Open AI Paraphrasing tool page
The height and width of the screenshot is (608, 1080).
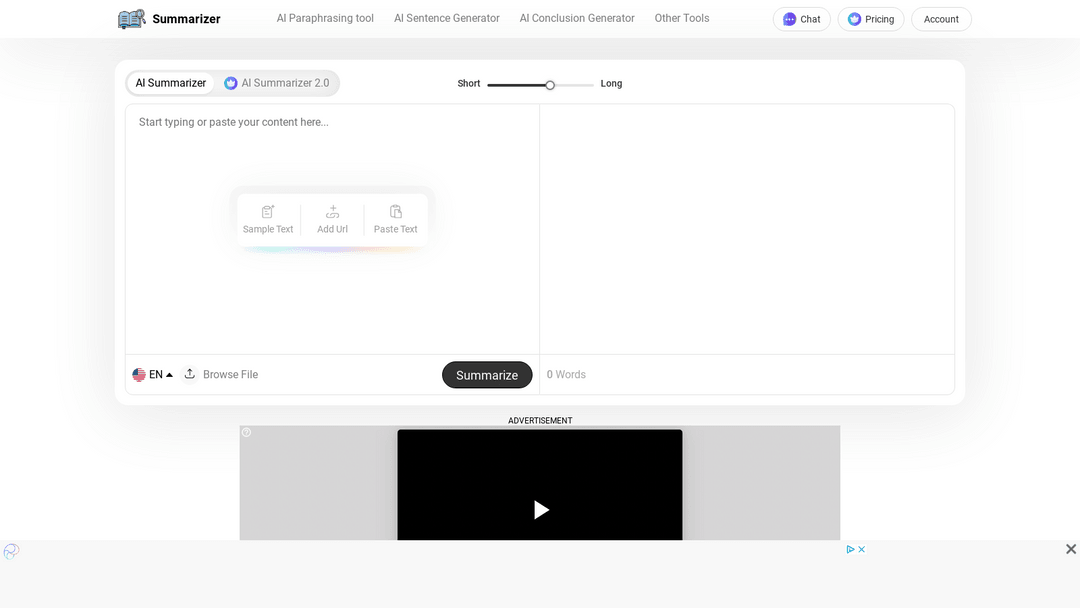click(x=325, y=18)
